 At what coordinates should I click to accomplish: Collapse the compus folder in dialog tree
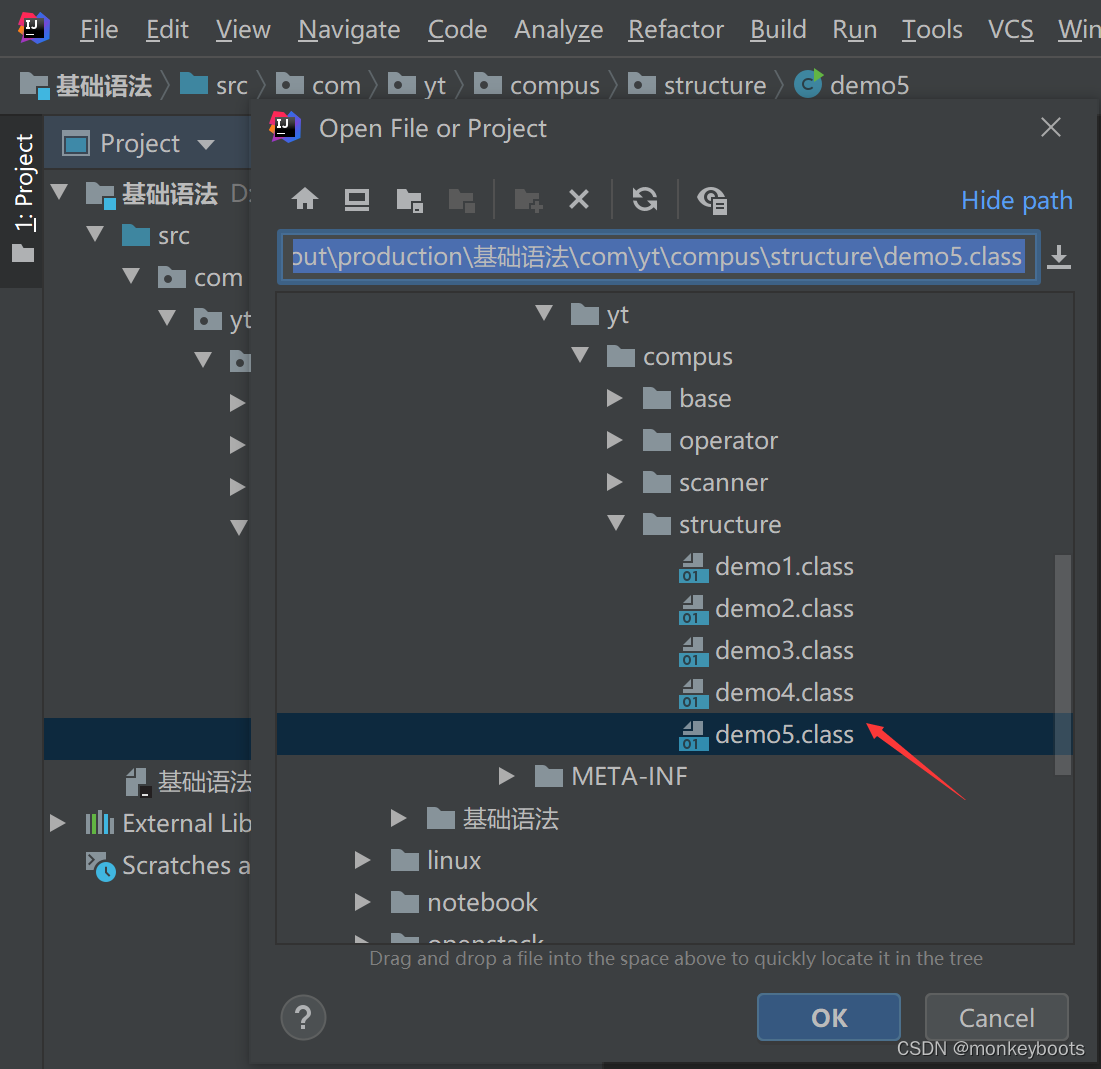[580, 355]
